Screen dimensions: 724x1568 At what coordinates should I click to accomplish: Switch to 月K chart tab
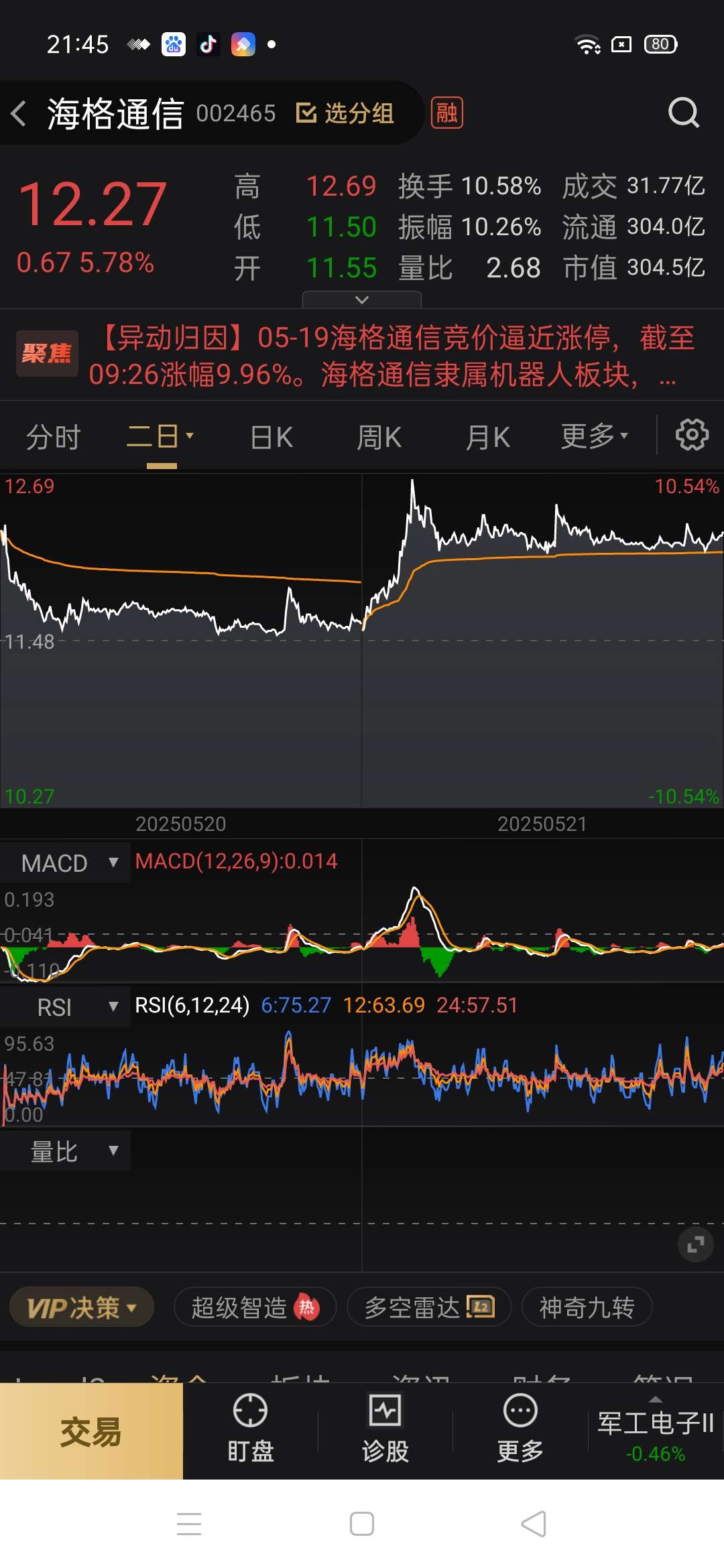click(x=487, y=438)
